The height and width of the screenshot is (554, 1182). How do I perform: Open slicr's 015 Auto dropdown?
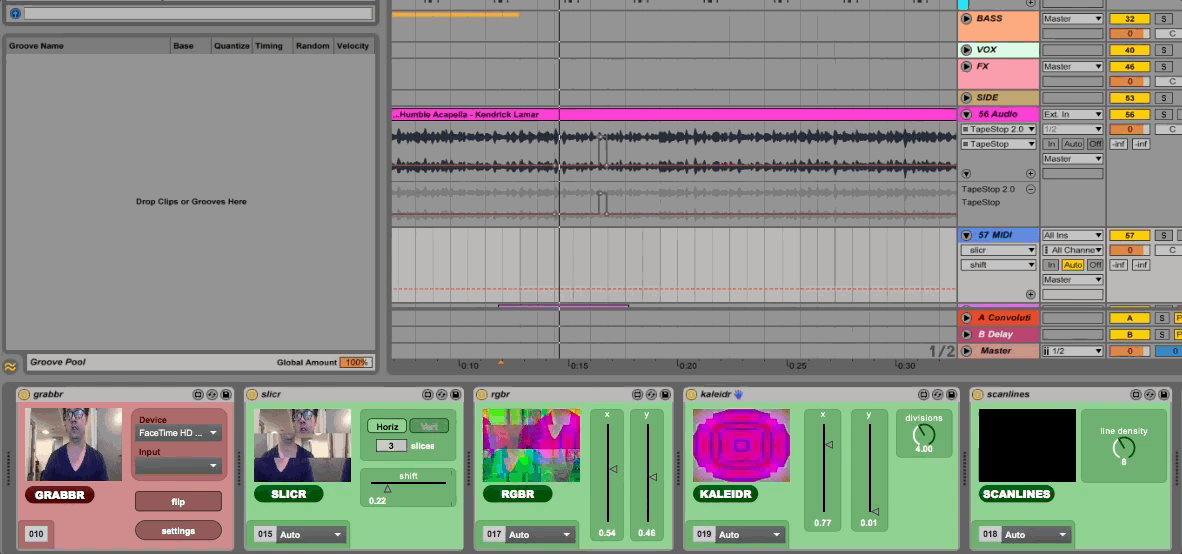click(311, 535)
